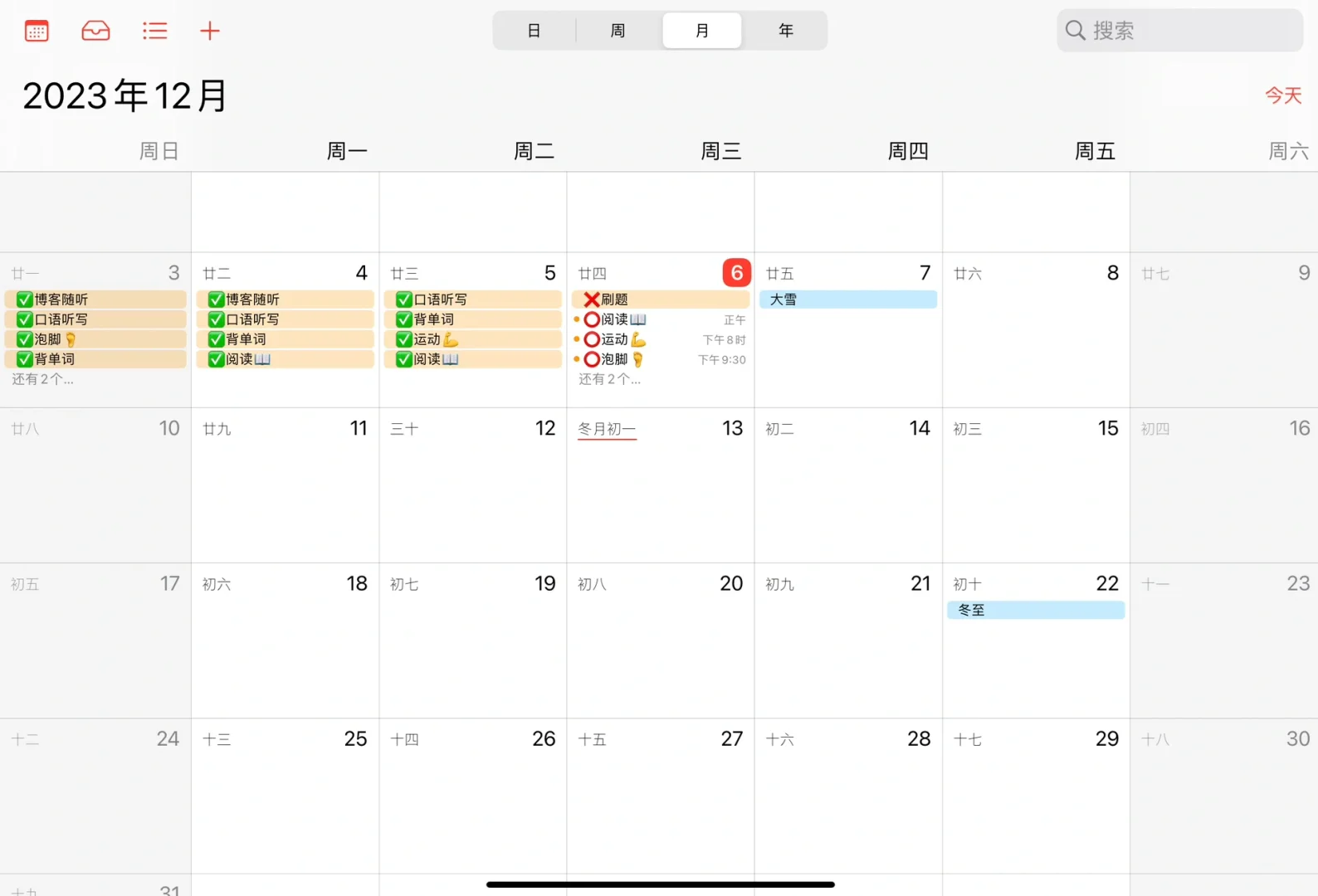Screen dimensions: 1318x896
Task: Select December 21 day cell
Action: click(x=848, y=640)
